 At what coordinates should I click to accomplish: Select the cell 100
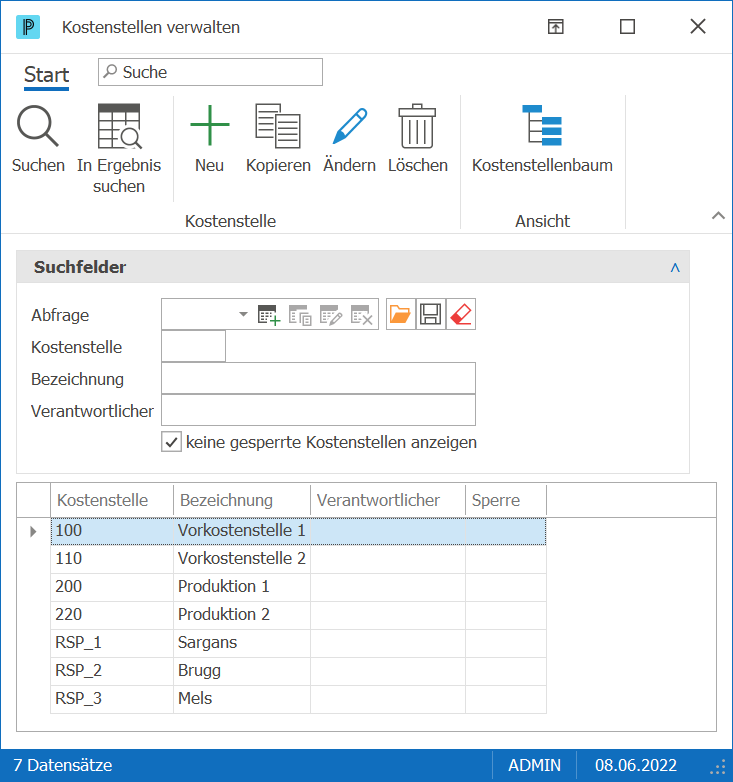[112, 531]
